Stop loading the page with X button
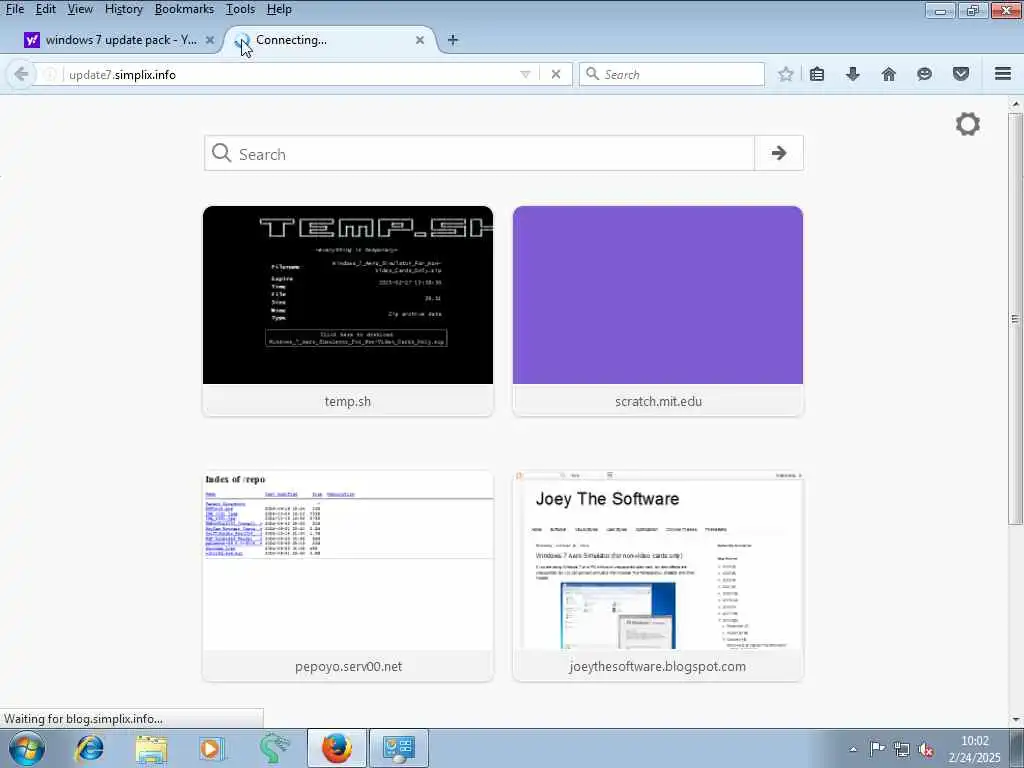This screenshot has height=768, width=1024. tap(556, 74)
